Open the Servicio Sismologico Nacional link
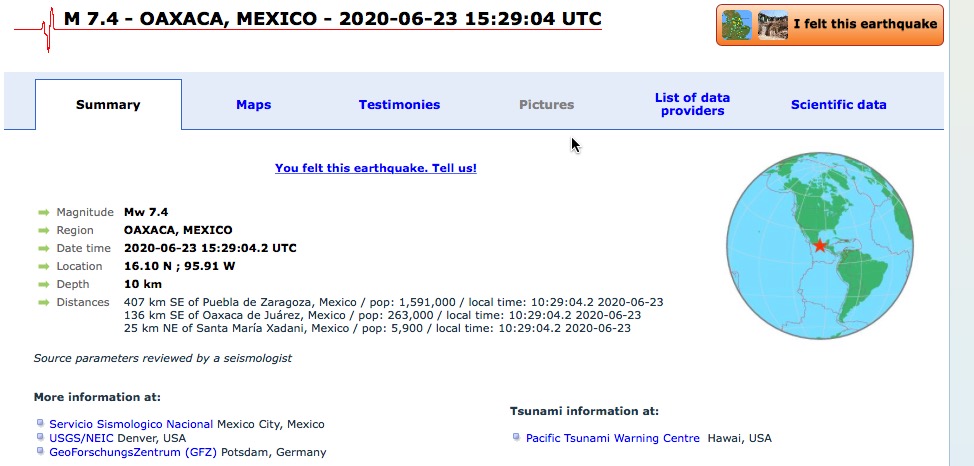This screenshot has height=466, width=974. coord(131,424)
